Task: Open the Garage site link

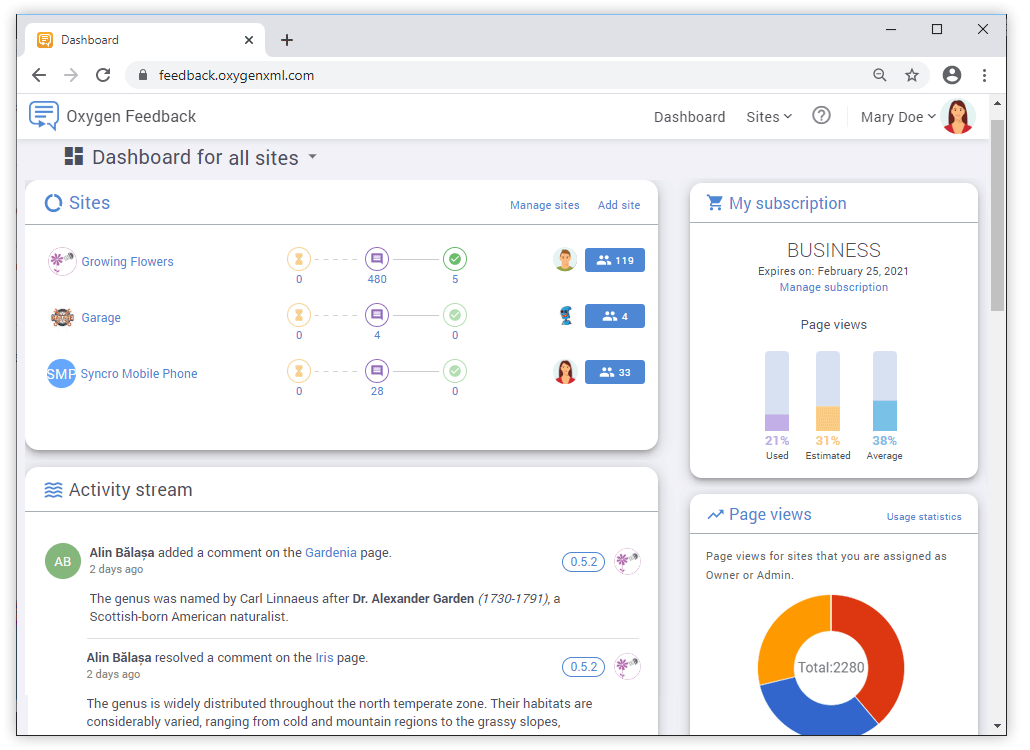Action: 101,318
